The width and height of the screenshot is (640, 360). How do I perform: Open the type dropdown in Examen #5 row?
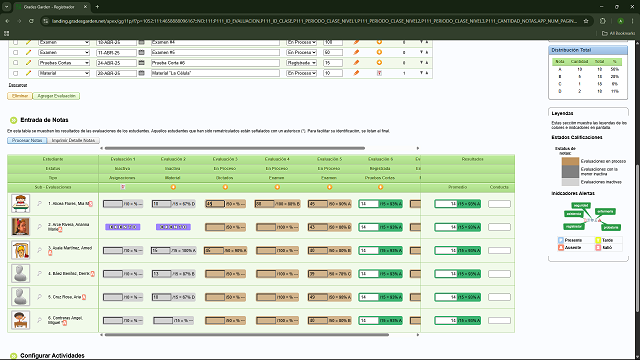[64, 52]
